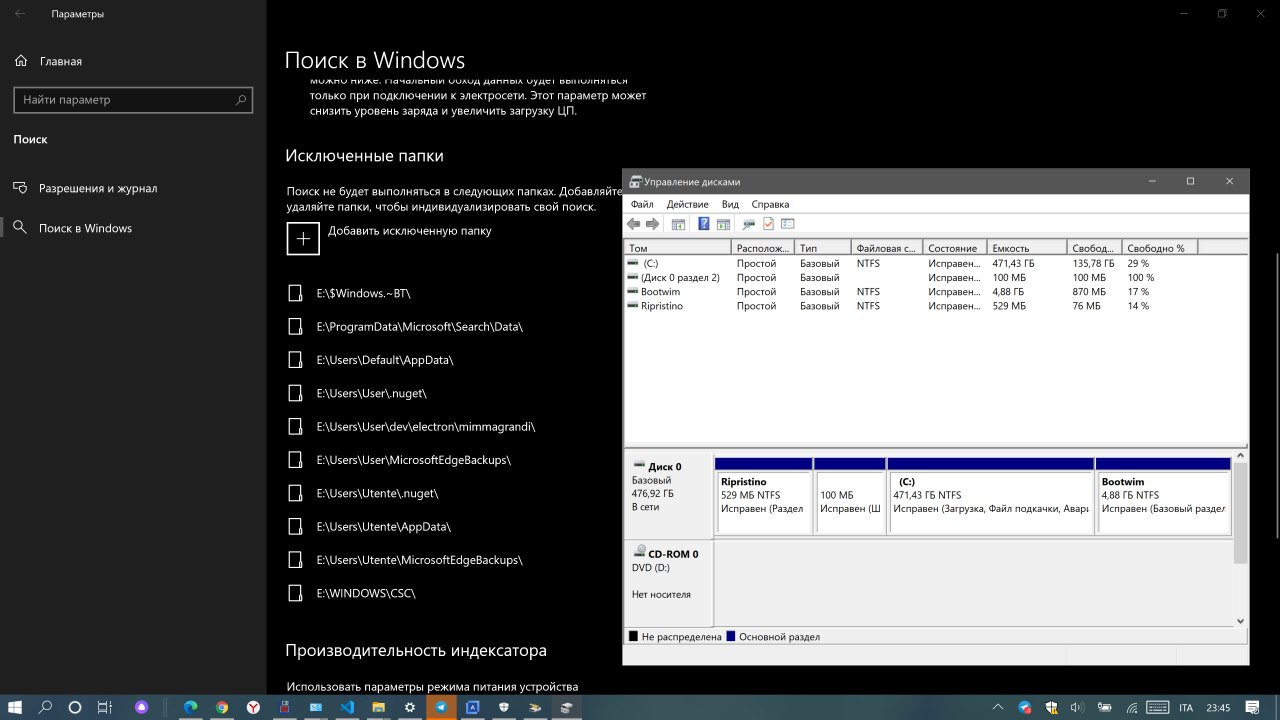
Task: Click the Home icon in the Settings sidebar
Action: tap(22, 61)
